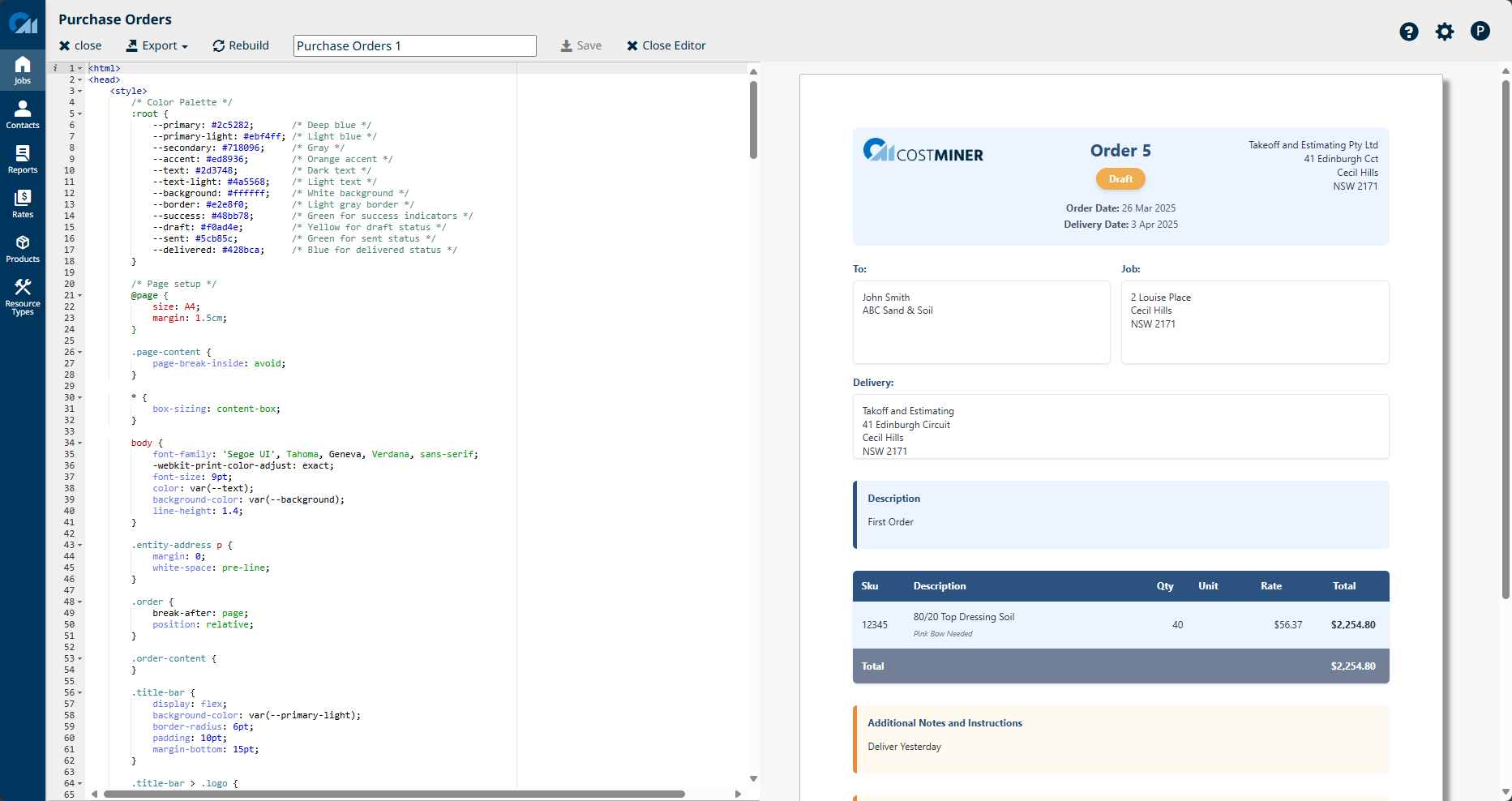
Task: Click horizontal scroll-left arrow in editor
Action: point(94,794)
